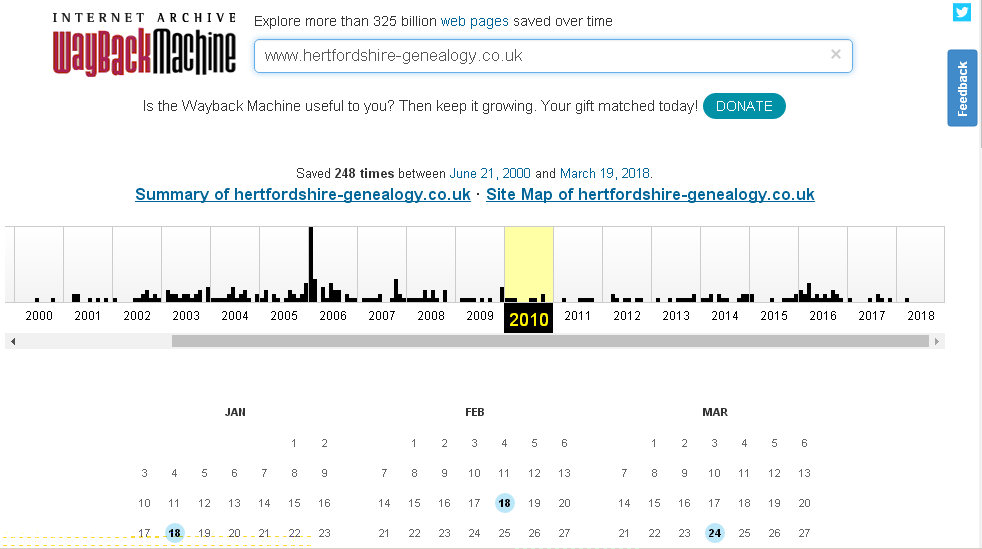Open Site Map of hertfordshire-genealogy.co.uk link
This screenshot has height=549, width=982.
[x=650, y=195]
